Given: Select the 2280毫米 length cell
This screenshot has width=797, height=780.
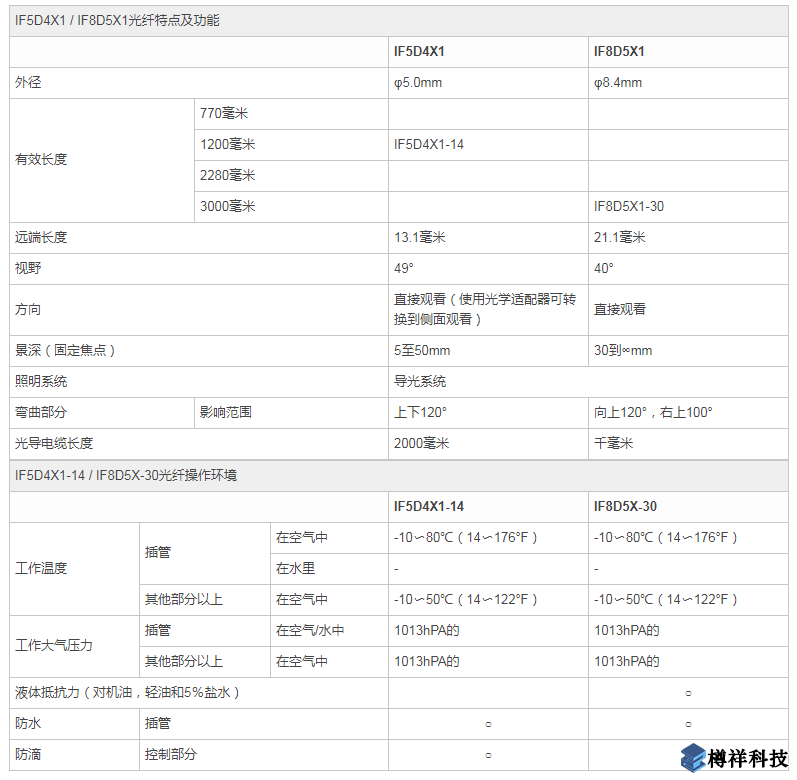Looking at the screenshot, I should point(227,175).
